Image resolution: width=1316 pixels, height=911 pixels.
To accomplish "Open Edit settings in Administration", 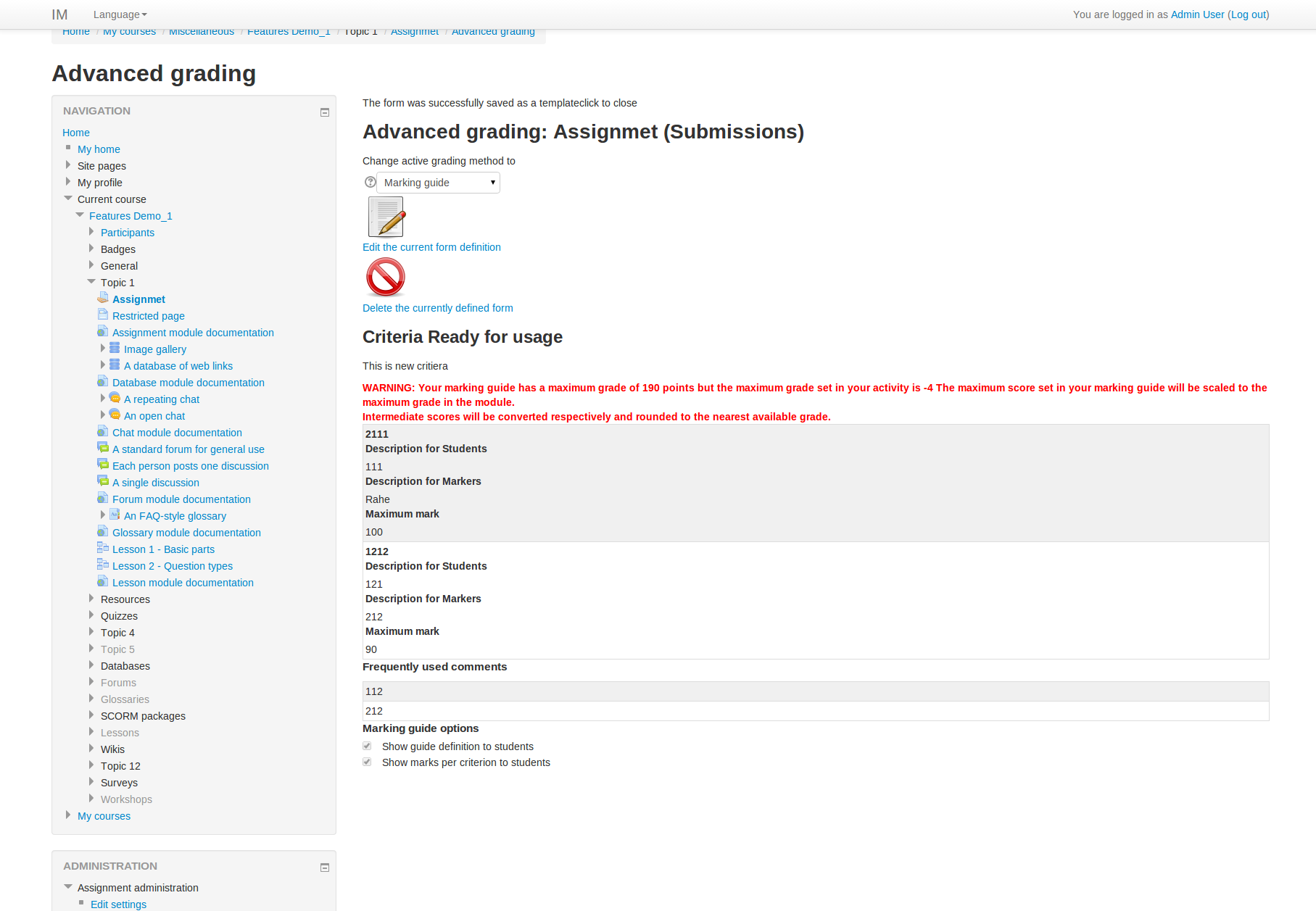I will [118, 904].
